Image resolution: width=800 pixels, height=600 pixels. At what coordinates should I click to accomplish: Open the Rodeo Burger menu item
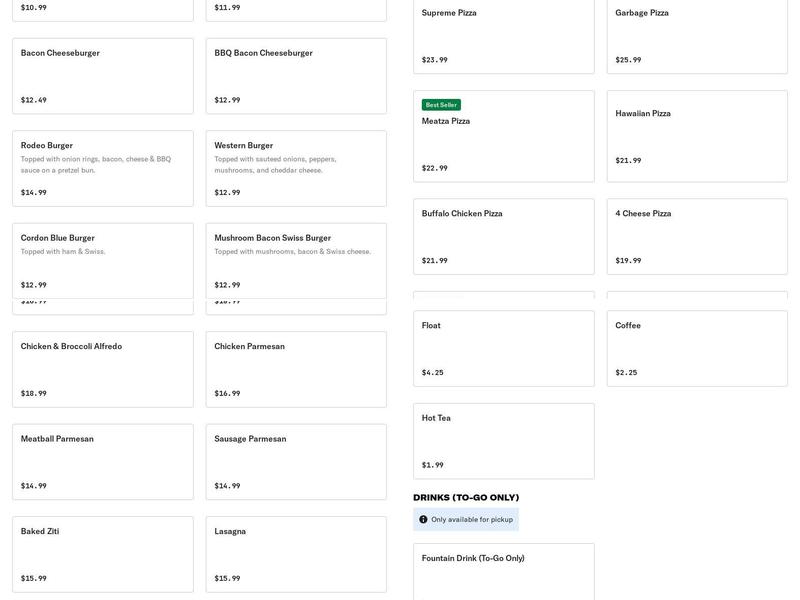102,168
